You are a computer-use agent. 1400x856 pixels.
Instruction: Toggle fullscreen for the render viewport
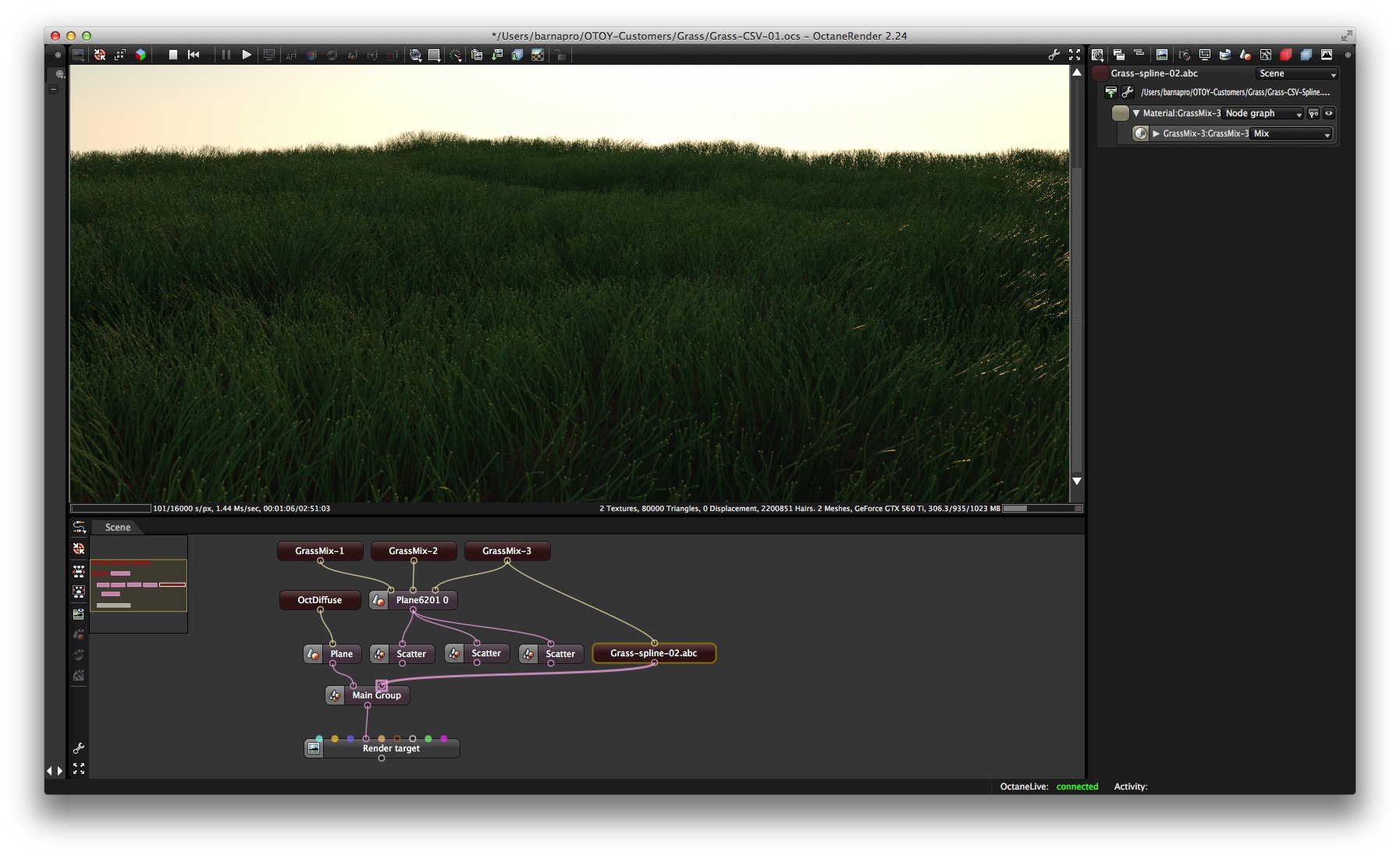tap(1075, 55)
